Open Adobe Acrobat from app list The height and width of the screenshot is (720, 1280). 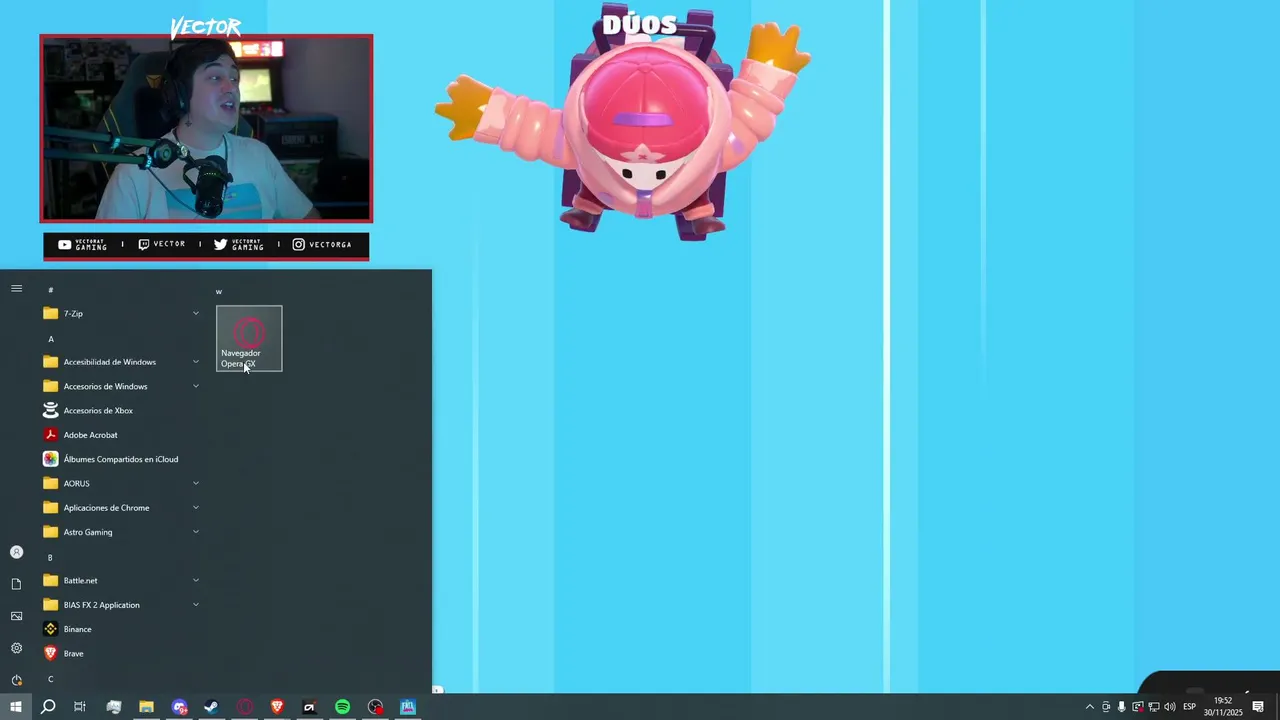(x=120, y=435)
